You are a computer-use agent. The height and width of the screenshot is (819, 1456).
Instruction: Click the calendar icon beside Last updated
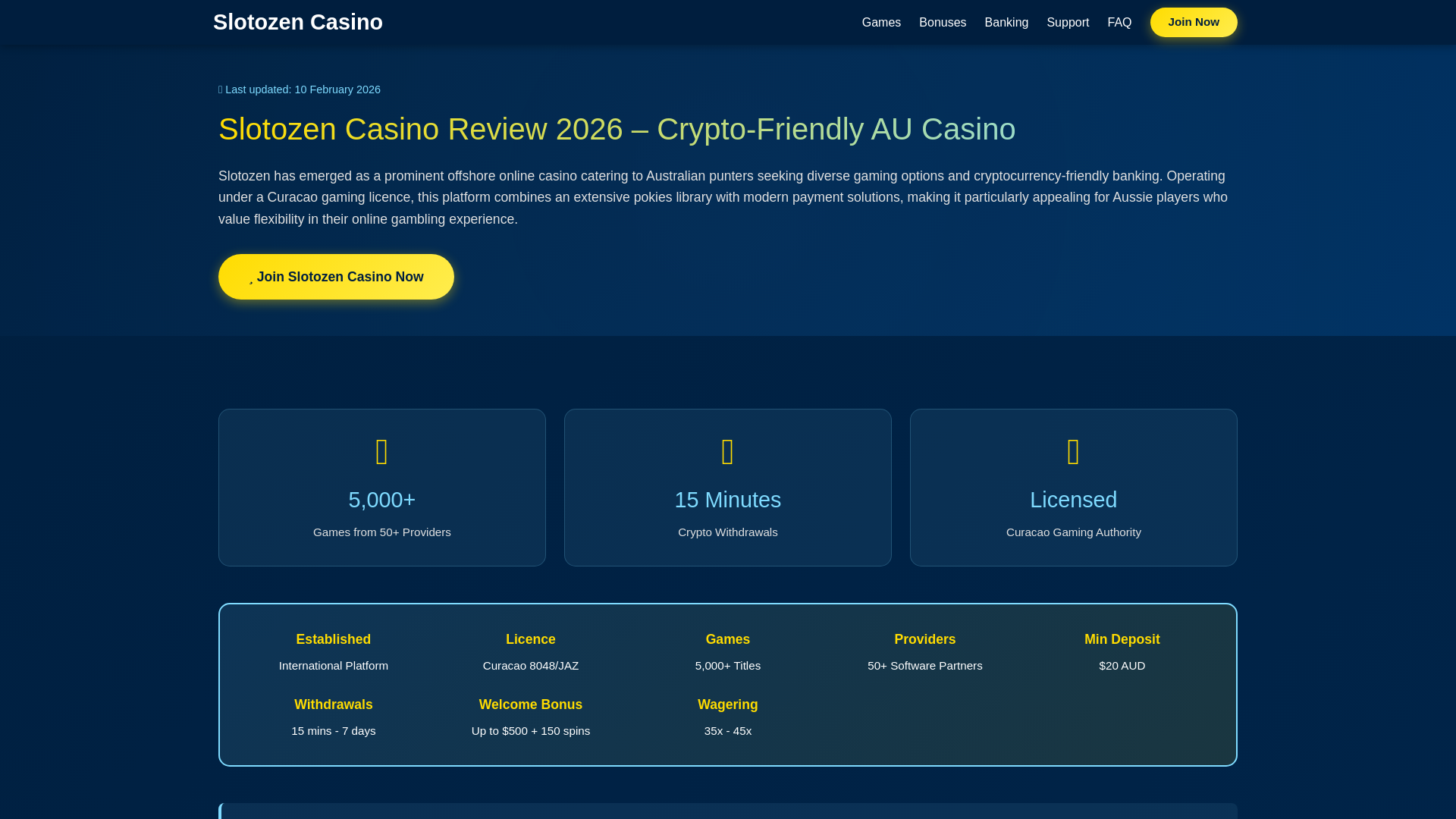tap(221, 89)
